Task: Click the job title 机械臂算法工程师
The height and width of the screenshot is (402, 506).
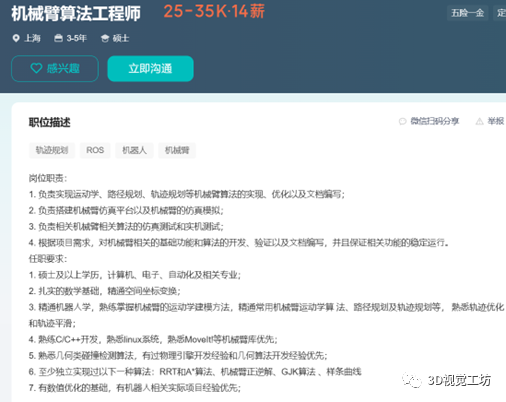Action: [x=76, y=14]
